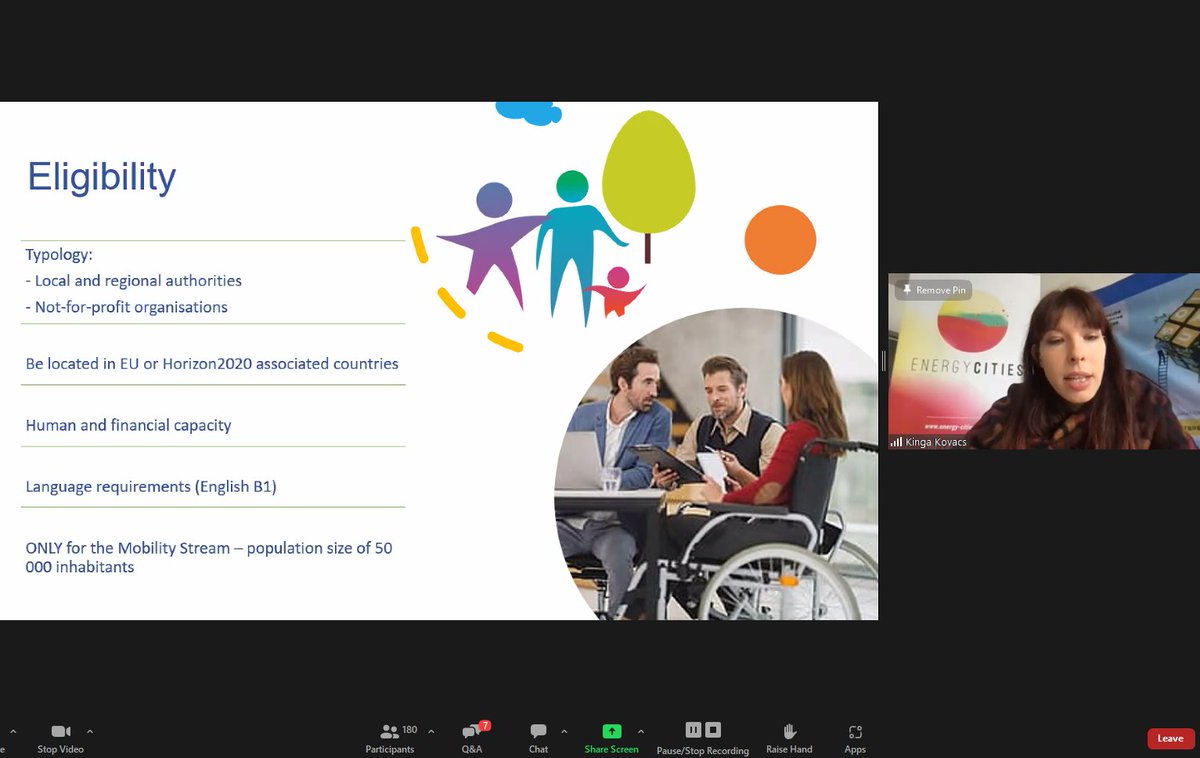Expand the arrow next to Participants
Image resolution: width=1200 pixels, height=758 pixels.
[x=431, y=731]
